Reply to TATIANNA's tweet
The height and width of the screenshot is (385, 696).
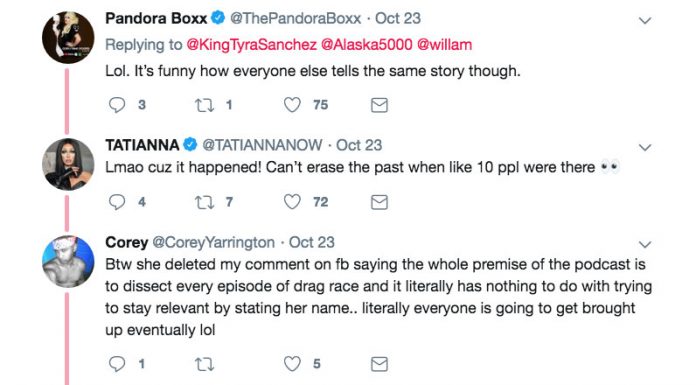pos(117,202)
